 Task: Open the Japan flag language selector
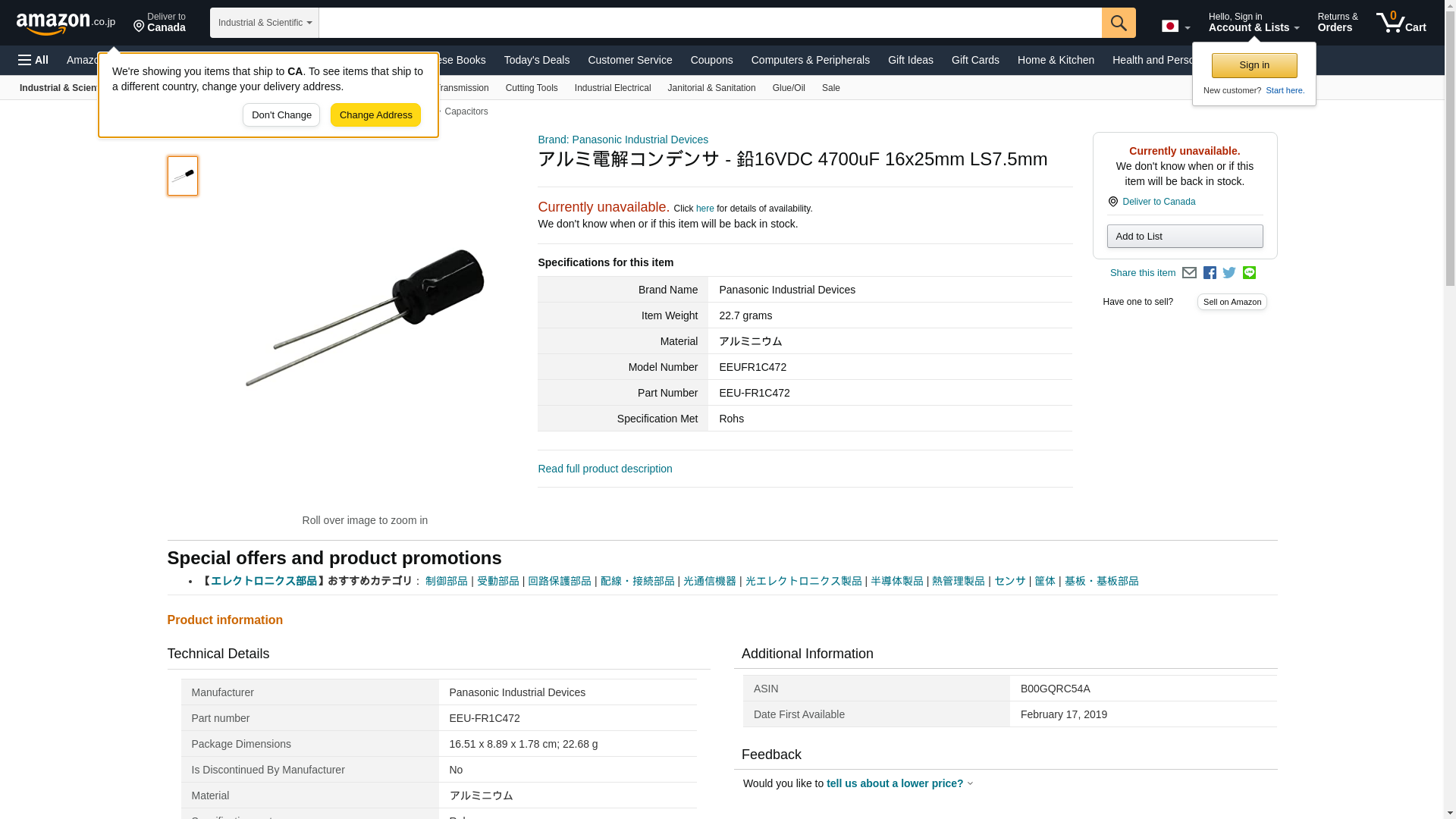pos(1175,26)
